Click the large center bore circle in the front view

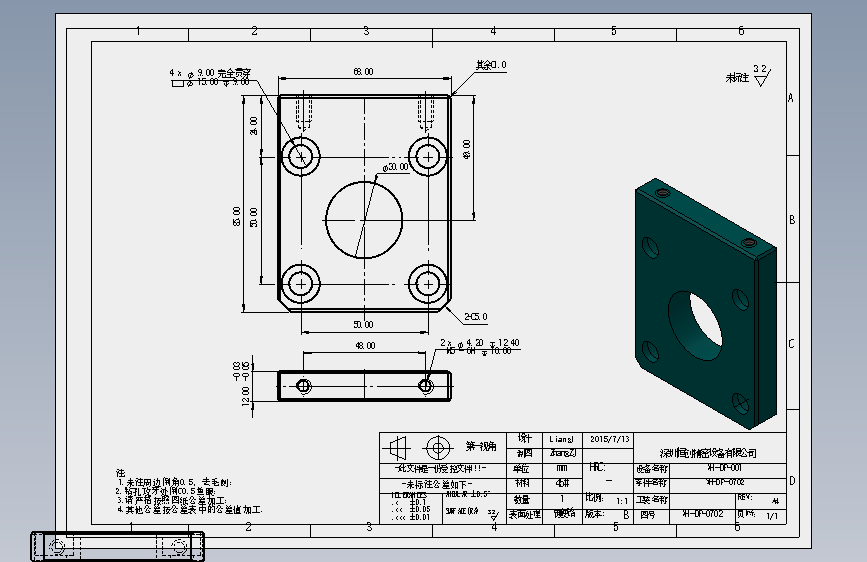point(364,220)
